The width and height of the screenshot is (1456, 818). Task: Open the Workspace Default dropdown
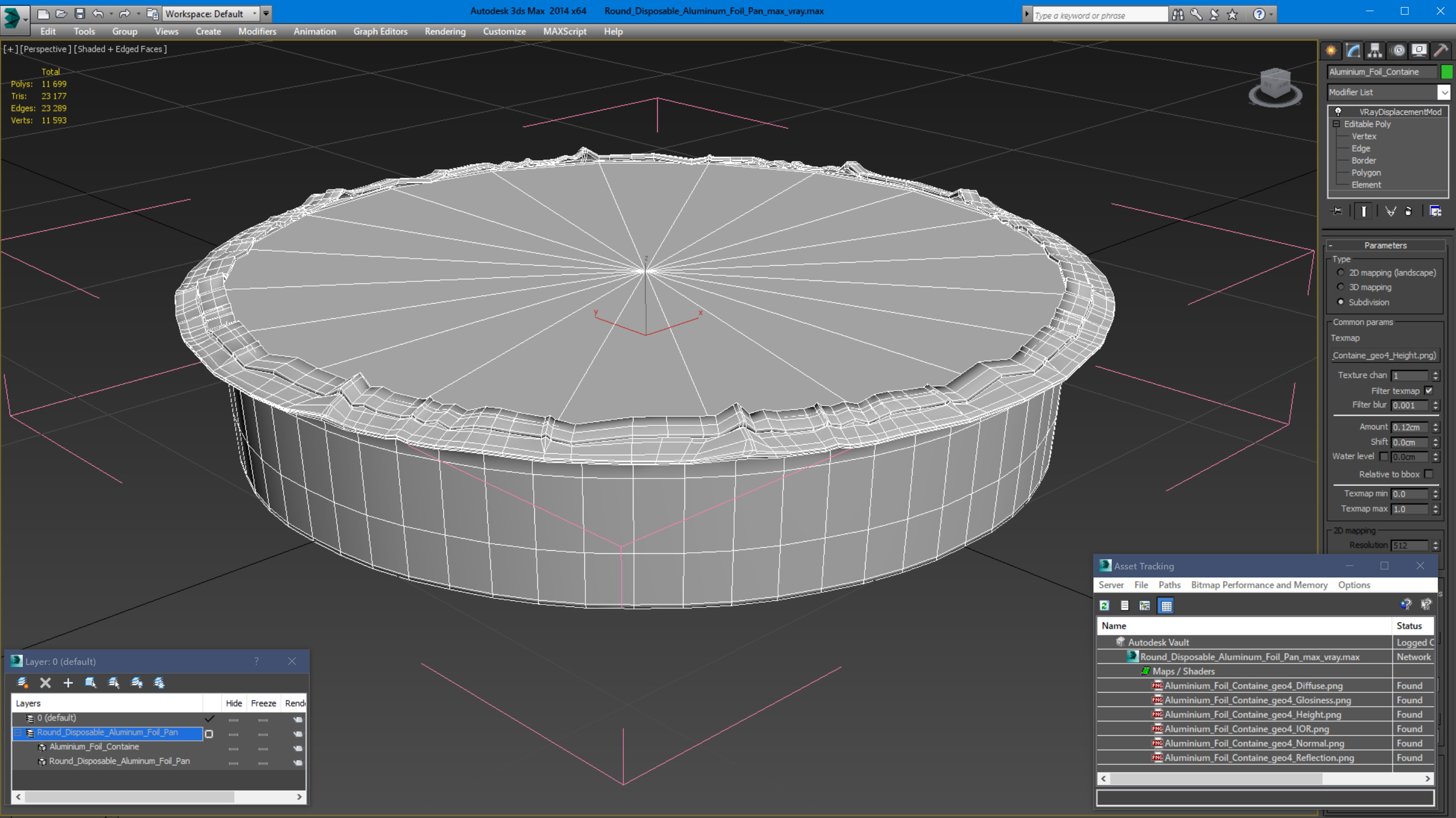click(254, 14)
